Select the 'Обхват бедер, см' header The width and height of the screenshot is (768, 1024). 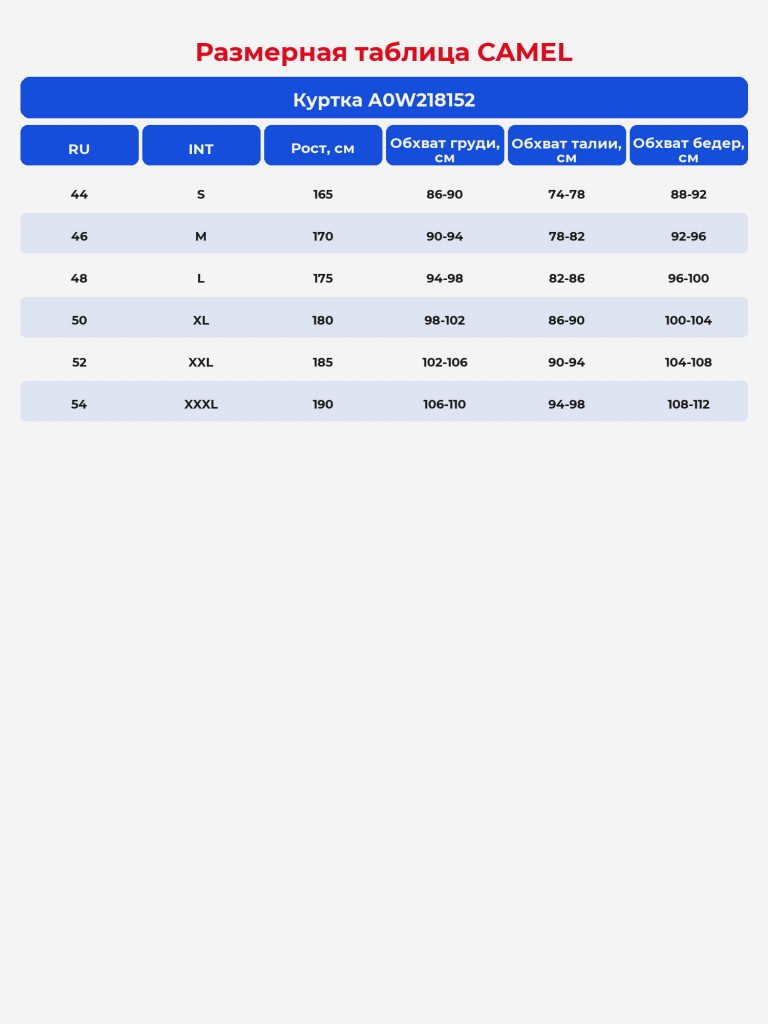[688, 146]
